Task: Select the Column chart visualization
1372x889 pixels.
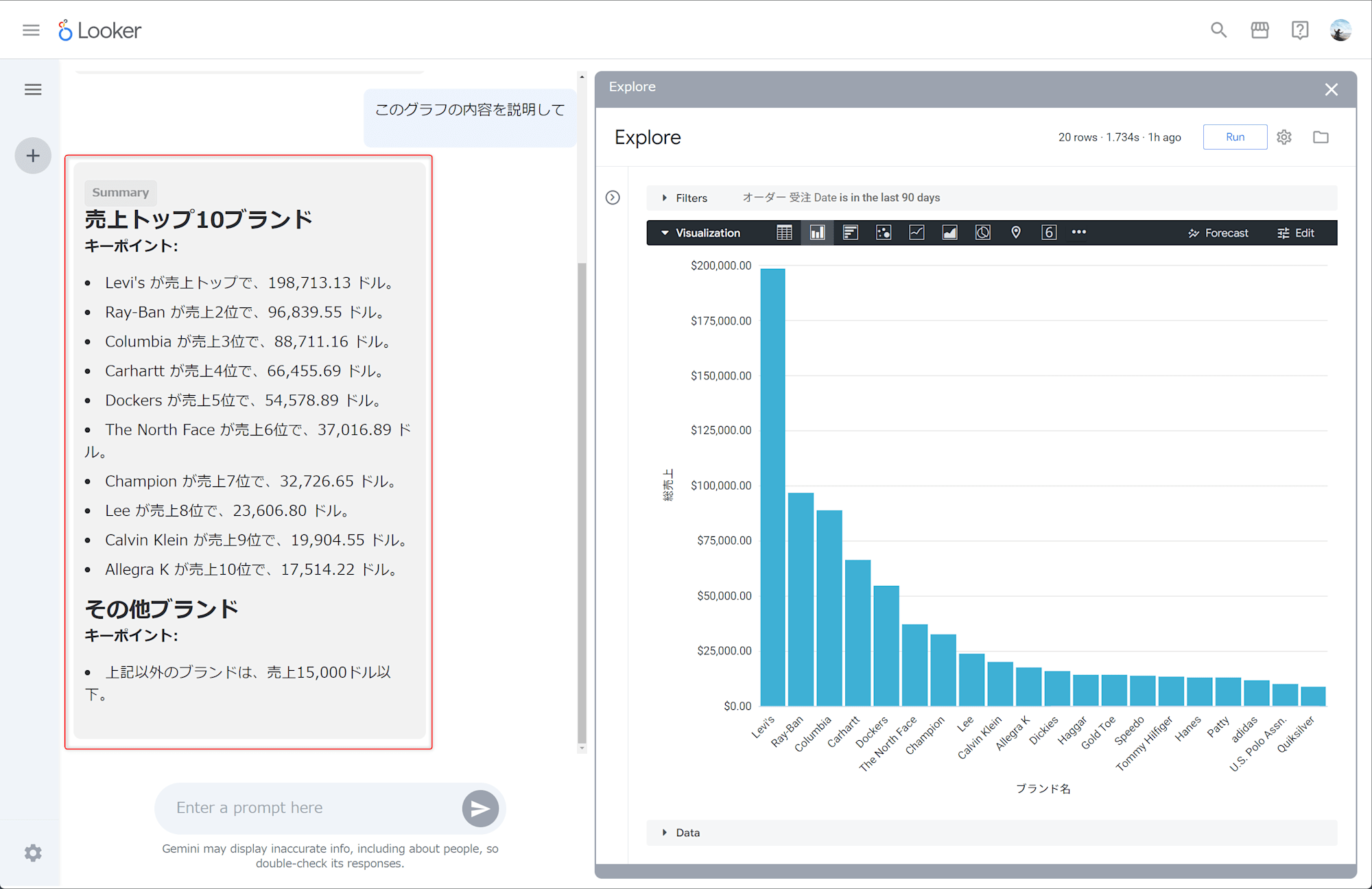Action: [x=817, y=233]
